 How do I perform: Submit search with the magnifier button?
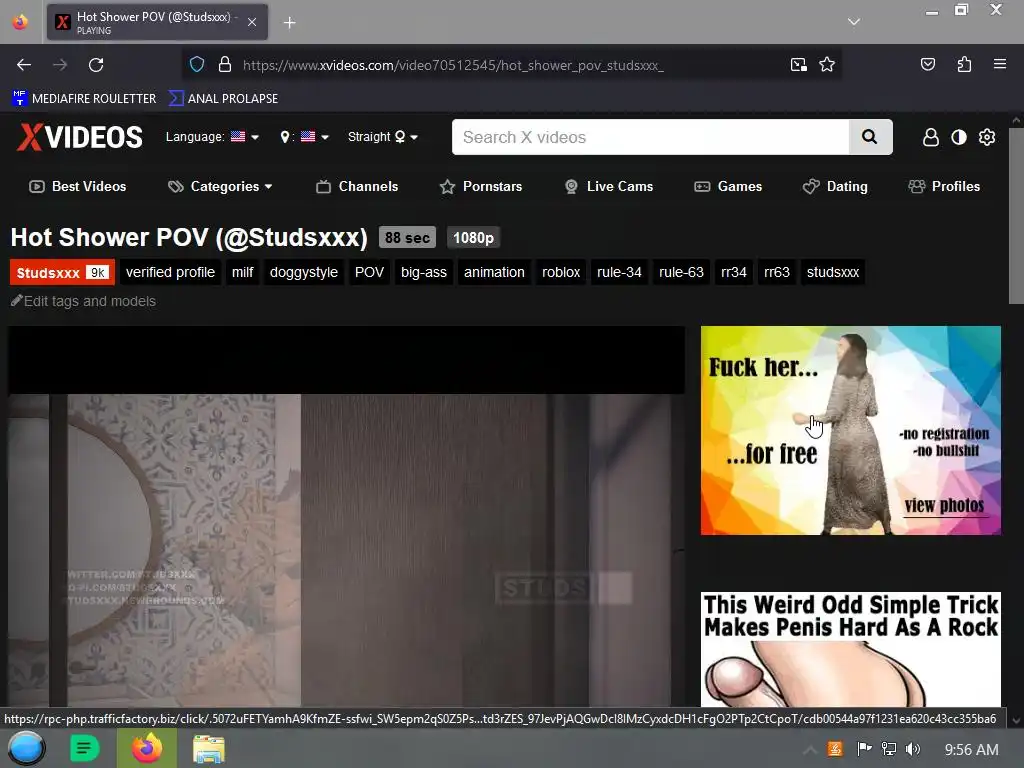tap(870, 137)
